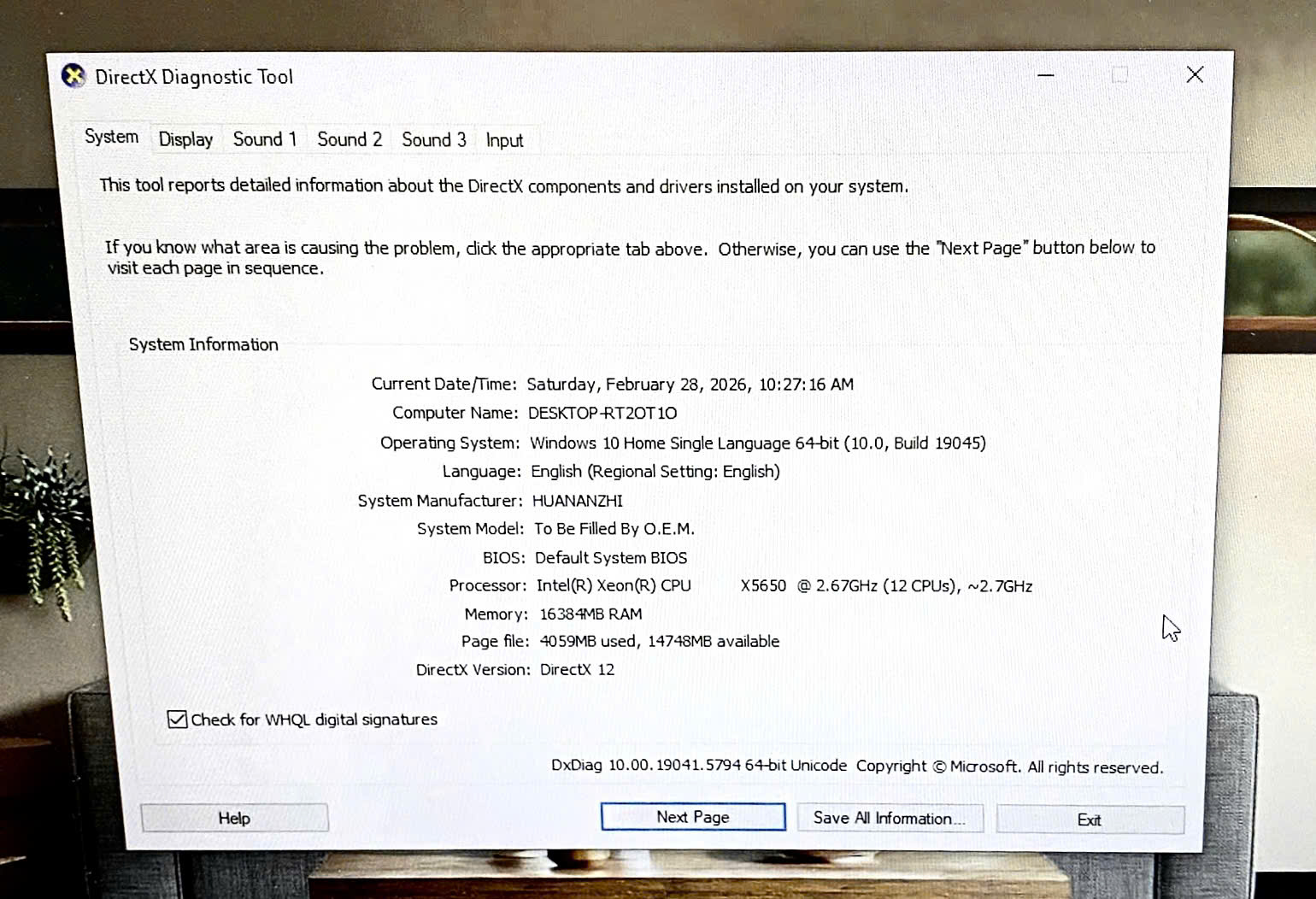Click the 'System Information' group label
1316x899 pixels.
click(203, 344)
